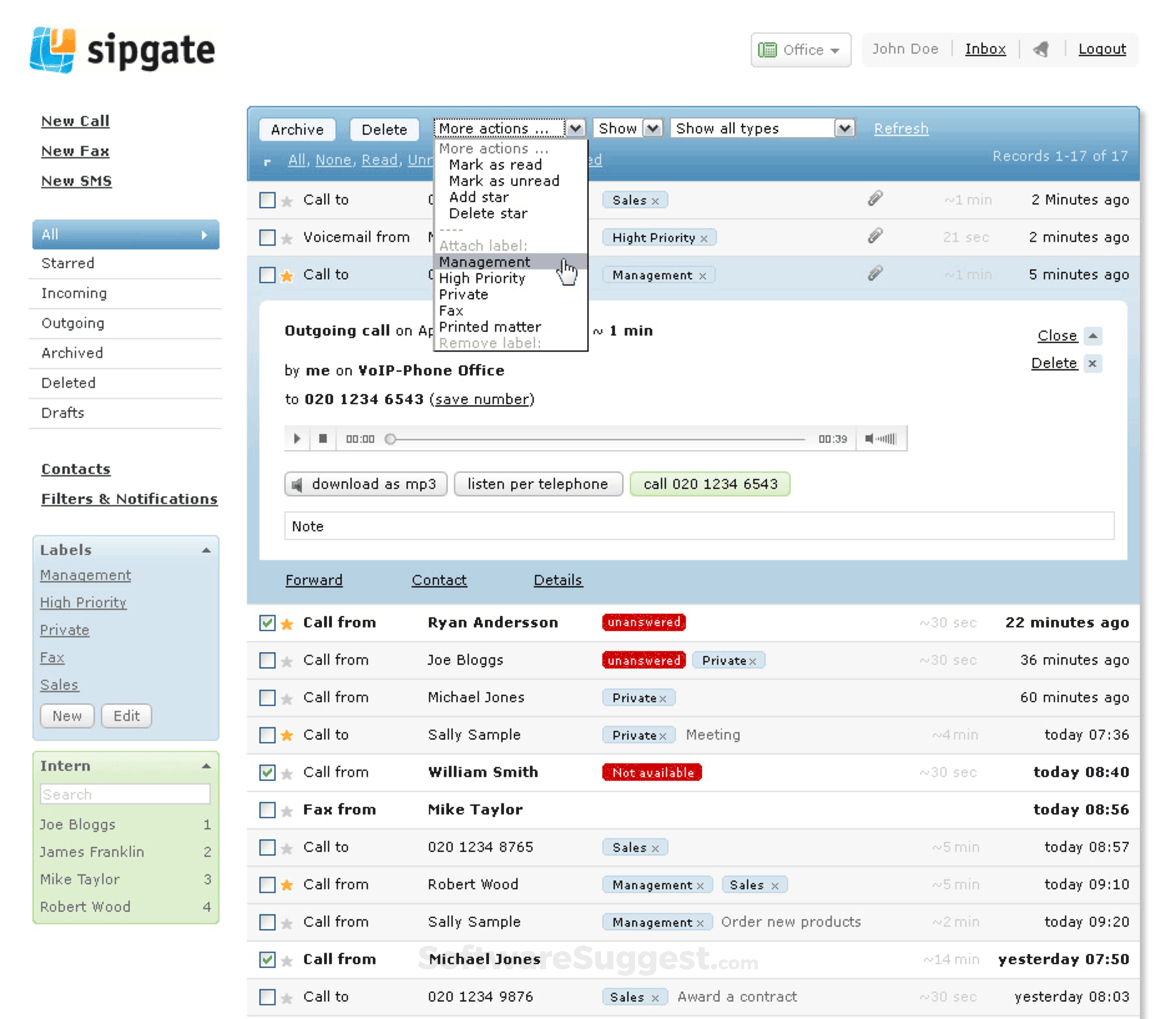Star the call from Joe Bloggs
This screenshot has width=1176, height=1019.
(286, 660)
